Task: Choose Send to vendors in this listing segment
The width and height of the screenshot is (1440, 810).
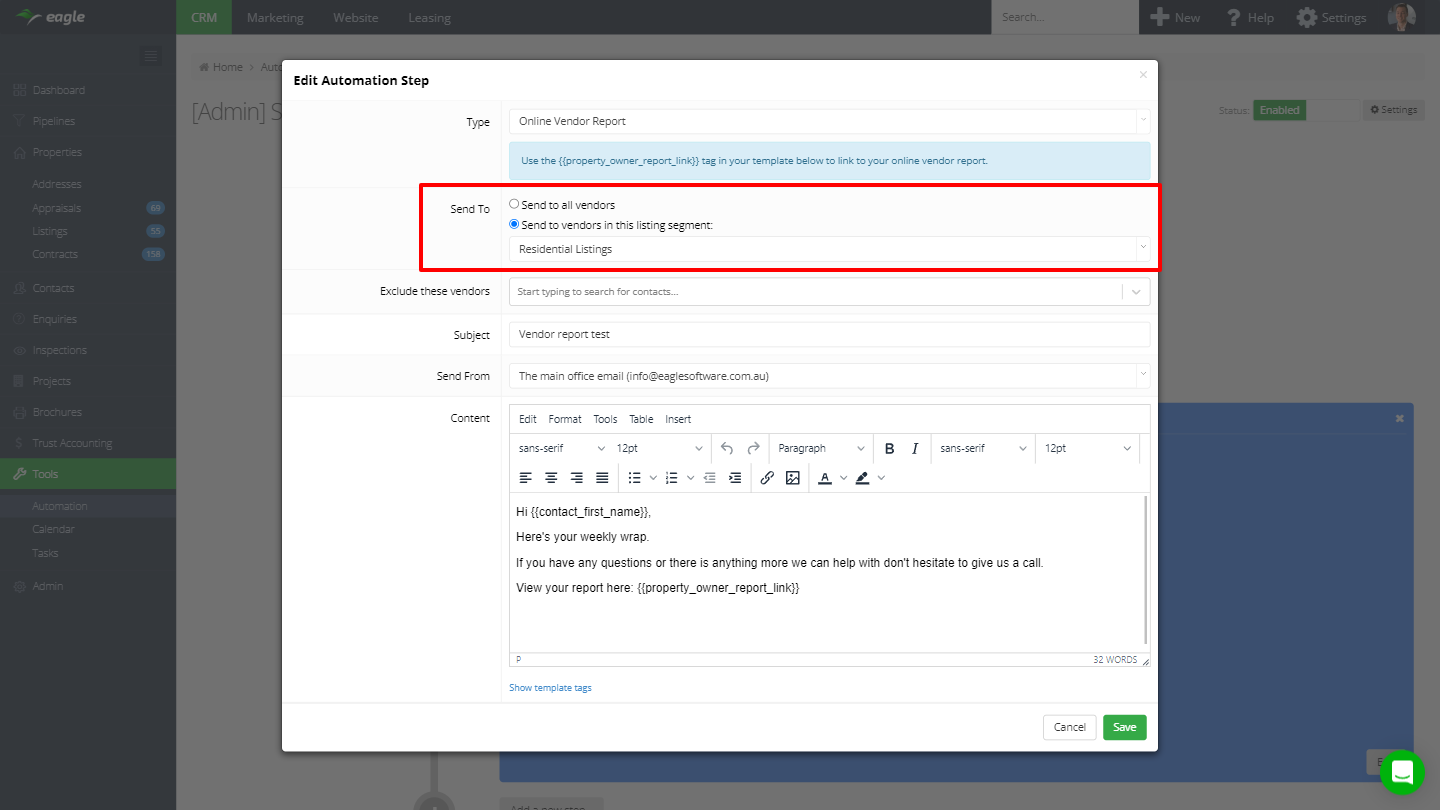Action: click(515, 225)
